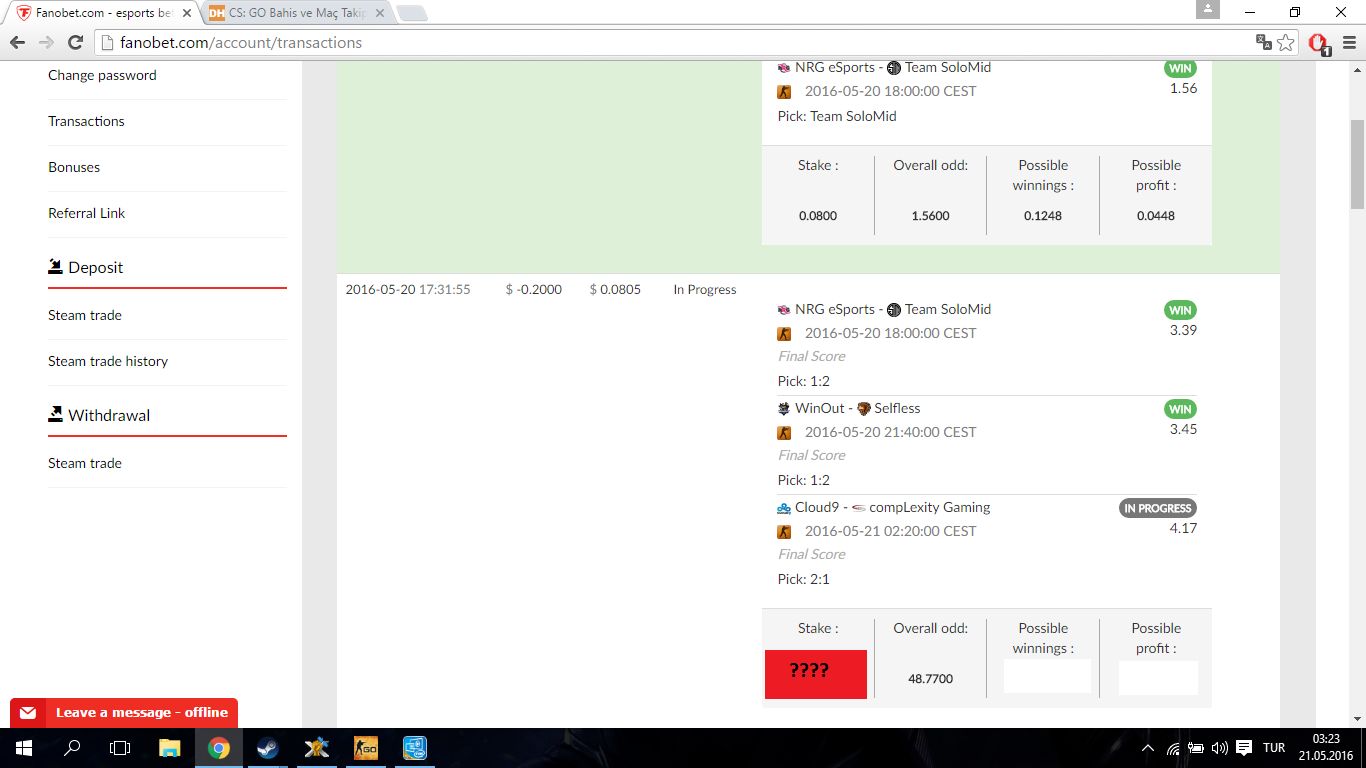
Task: Click the WIN badge for odd 3.45
Action: click(1180, 409)
